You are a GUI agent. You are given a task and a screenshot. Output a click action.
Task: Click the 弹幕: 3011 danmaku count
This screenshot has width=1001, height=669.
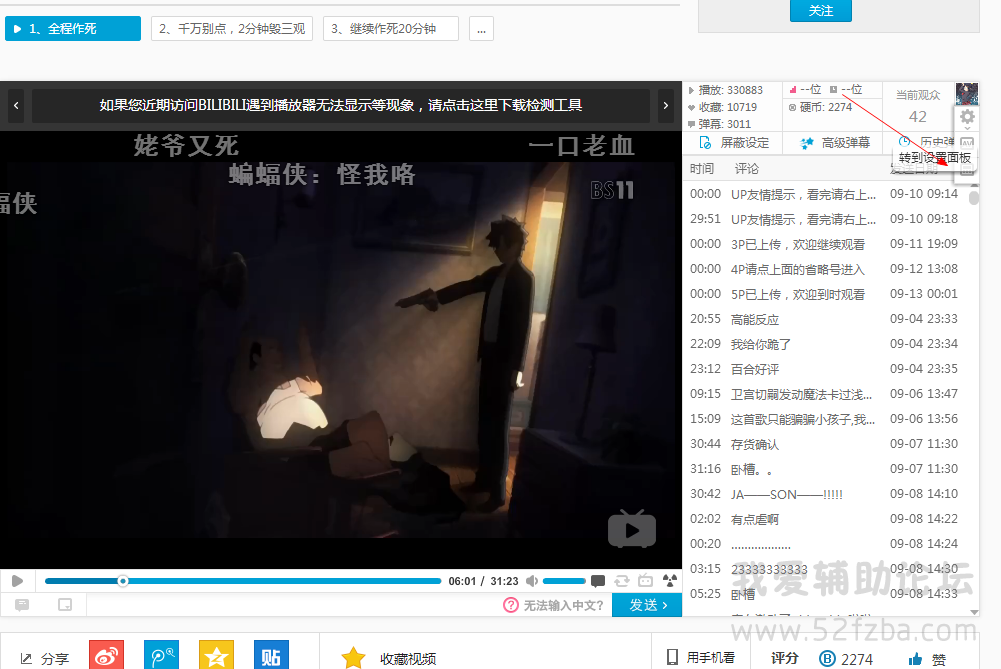719,124
